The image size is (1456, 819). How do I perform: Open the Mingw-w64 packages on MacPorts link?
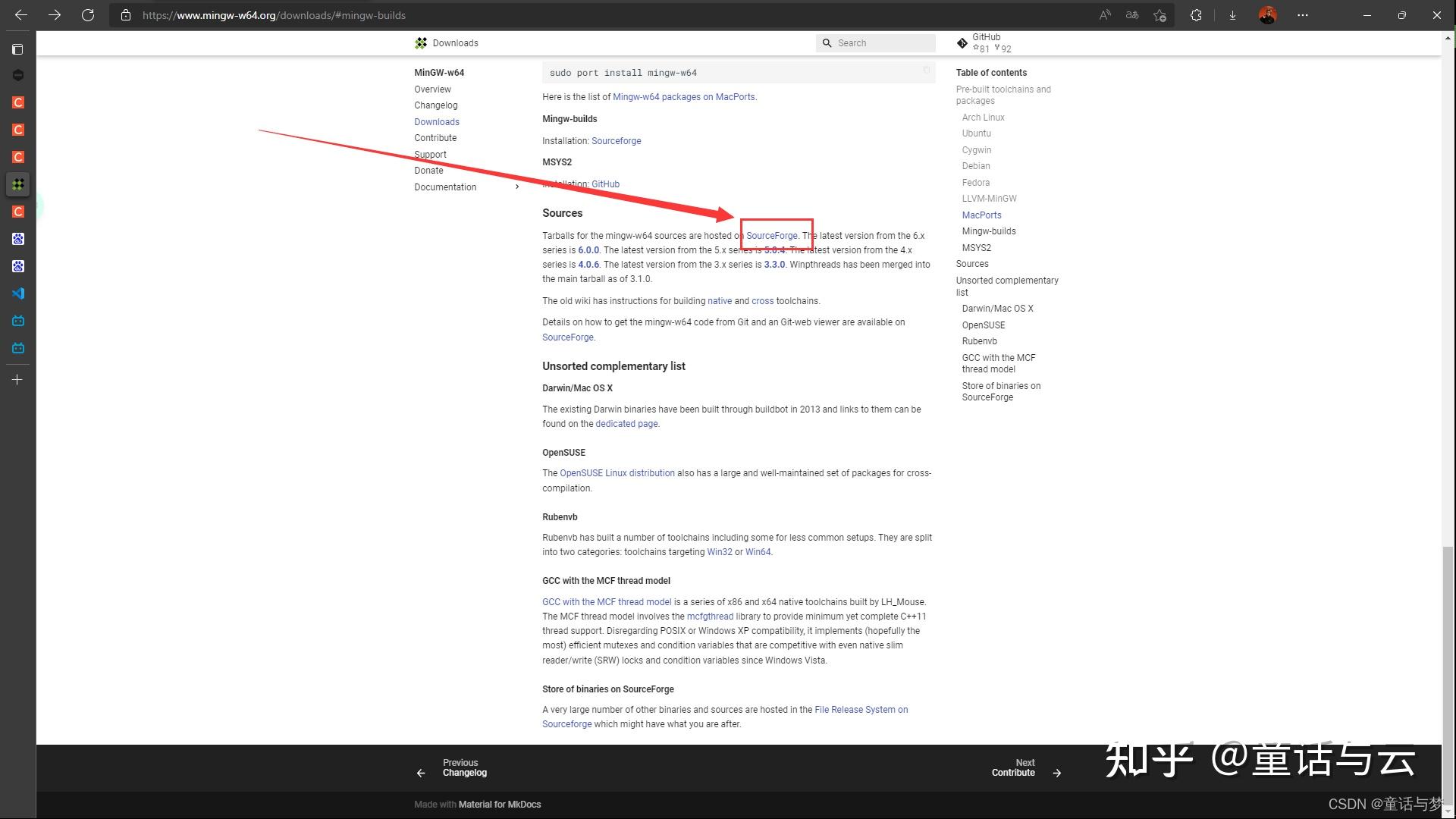coord(683,97)
